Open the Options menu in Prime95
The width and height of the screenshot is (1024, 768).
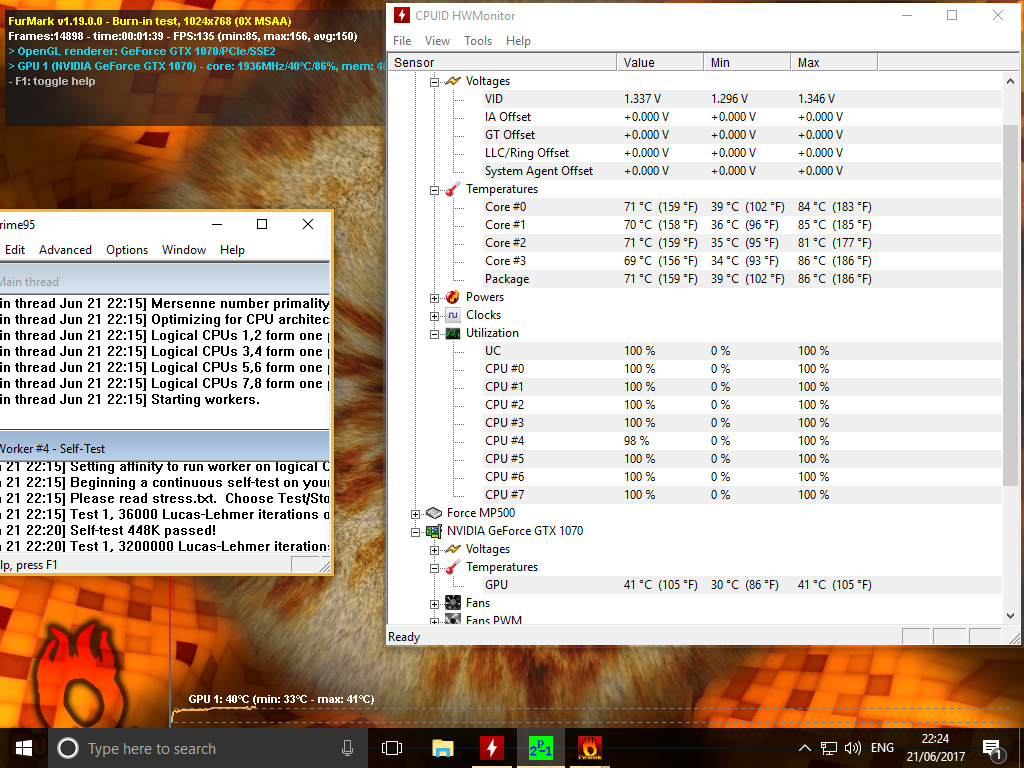[127, 249]
